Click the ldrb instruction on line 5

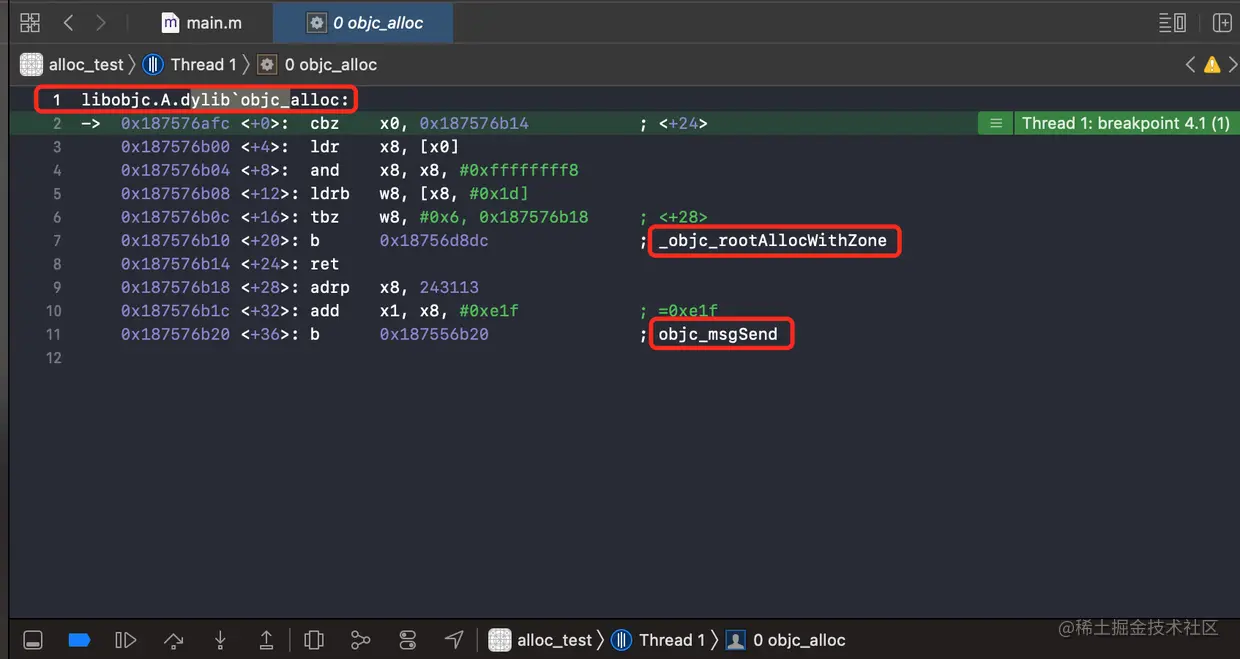click(330, 194)
